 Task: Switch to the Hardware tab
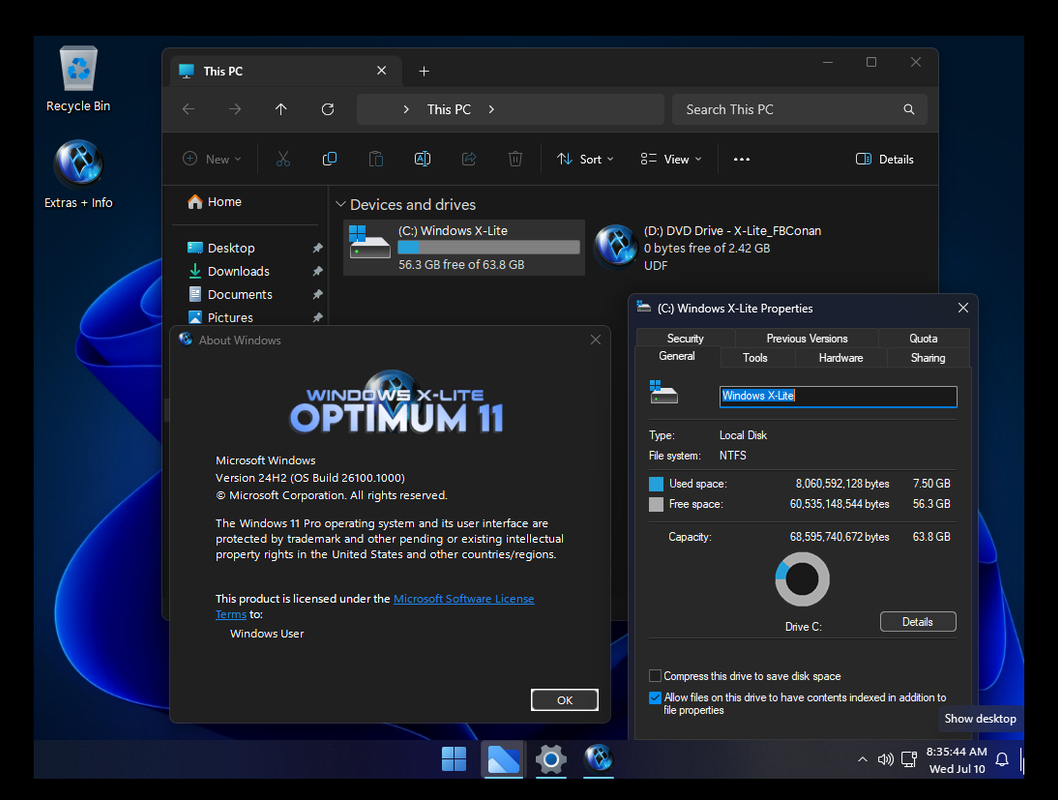click(x=841, y=358)
